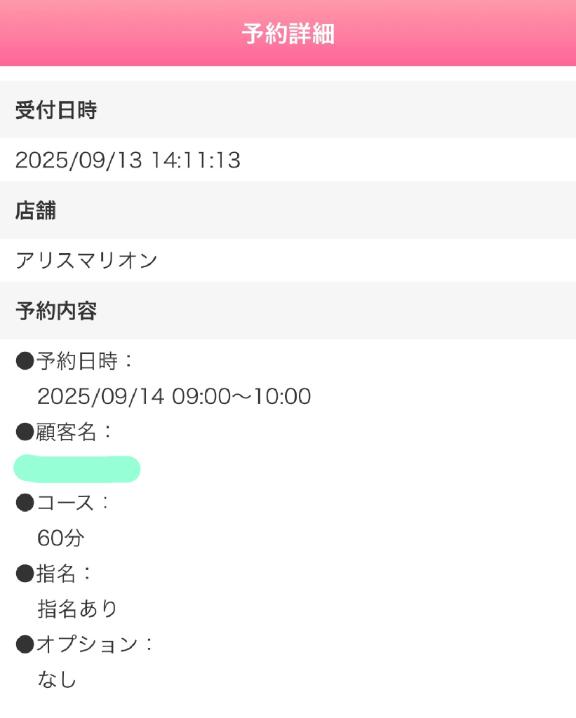Click the bullet icon beside コース
Image resolution: width=576 pixels, height=718 pixels.
[25, 503]
